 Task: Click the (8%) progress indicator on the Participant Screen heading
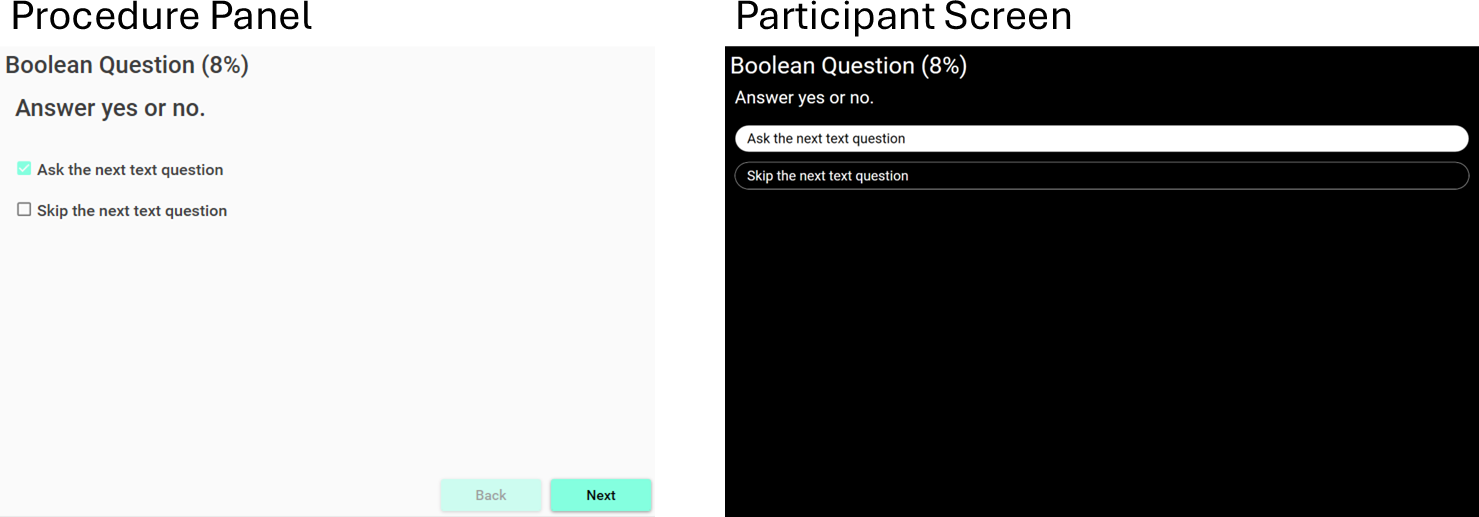click(944, 66)
